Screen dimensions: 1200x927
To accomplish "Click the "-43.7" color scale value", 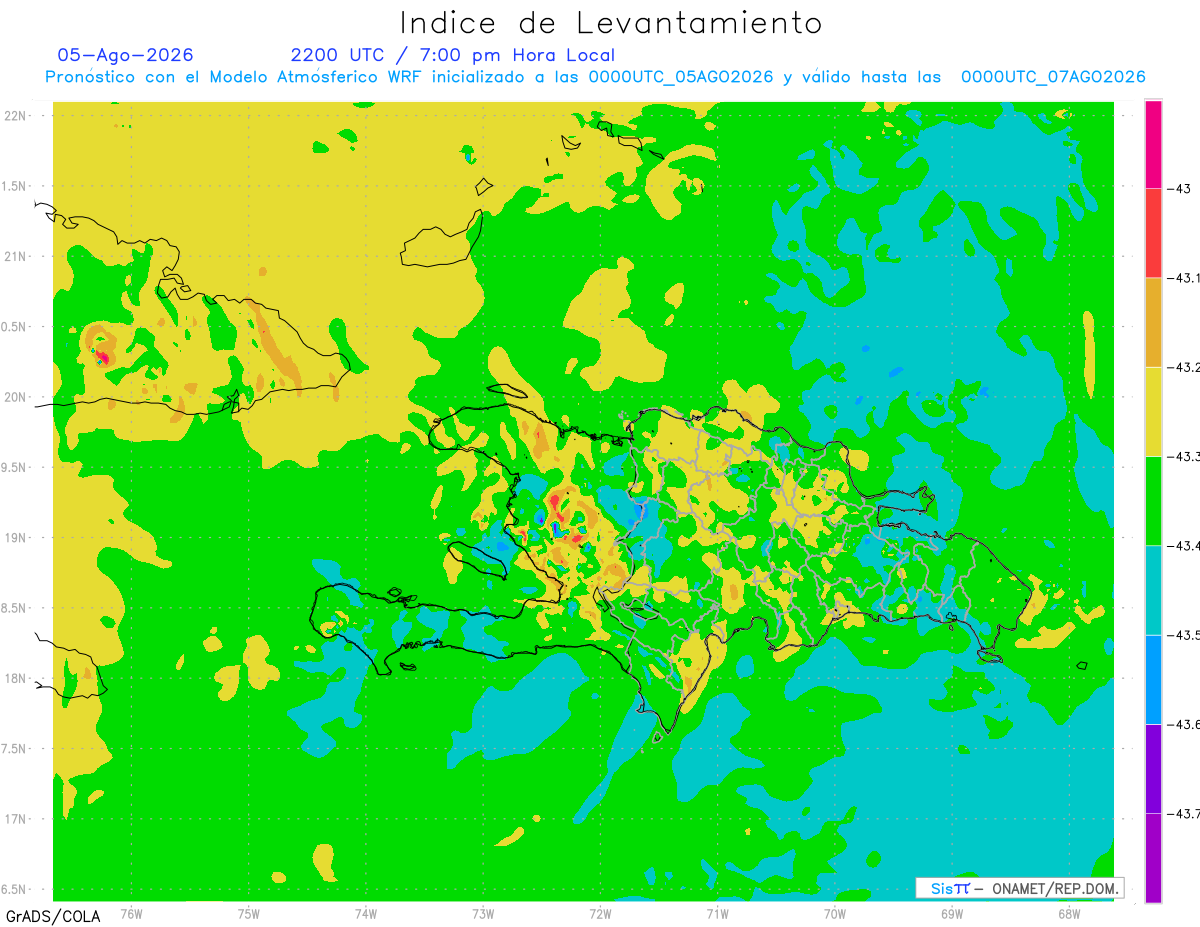I will click(x=1183, y=813).
